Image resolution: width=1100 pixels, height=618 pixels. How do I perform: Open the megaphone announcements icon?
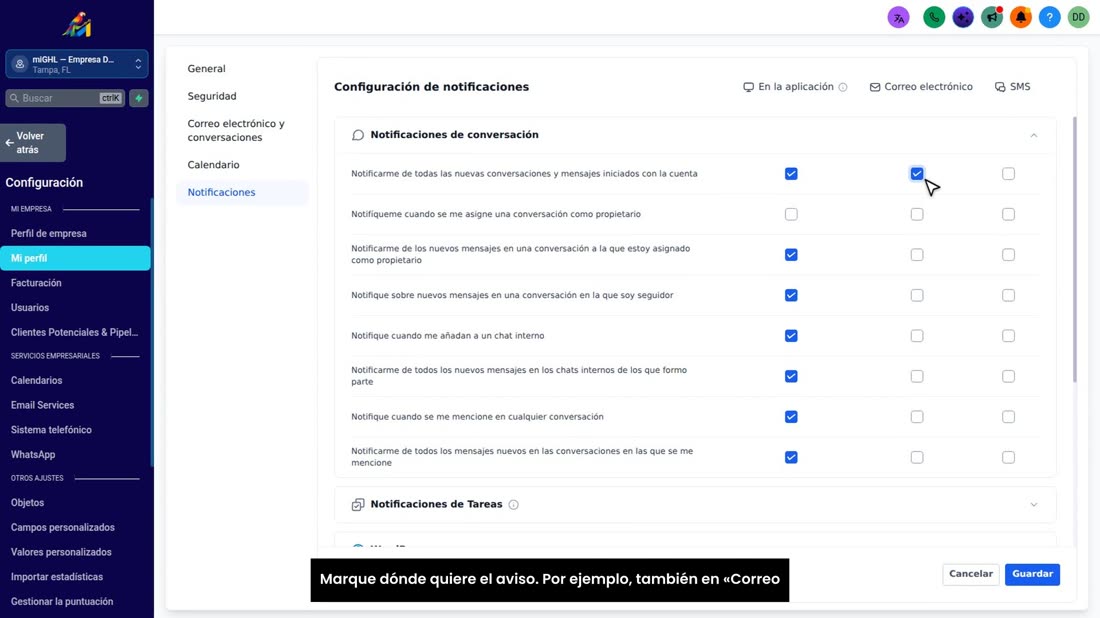click(x=991, y=18)
